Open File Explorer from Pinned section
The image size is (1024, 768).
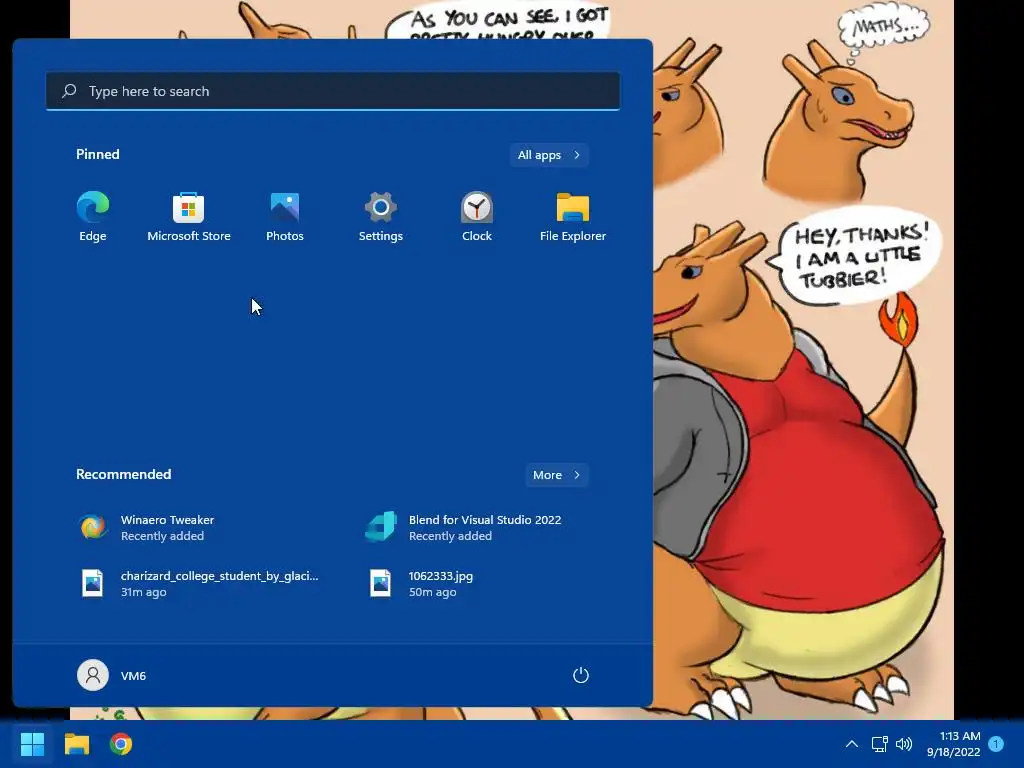(573, 217)
